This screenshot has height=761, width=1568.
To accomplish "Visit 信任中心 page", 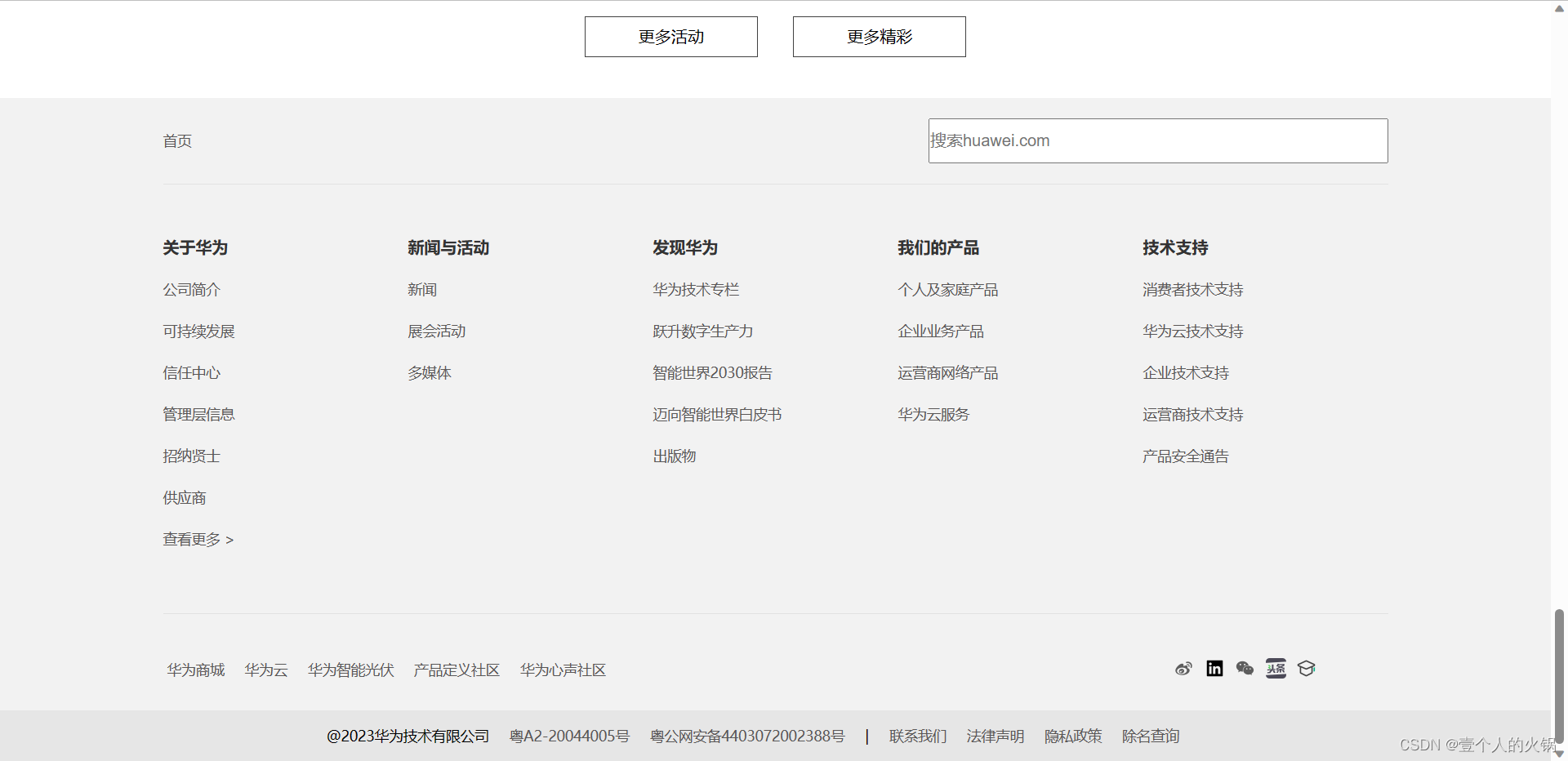I will click(192, 373).
